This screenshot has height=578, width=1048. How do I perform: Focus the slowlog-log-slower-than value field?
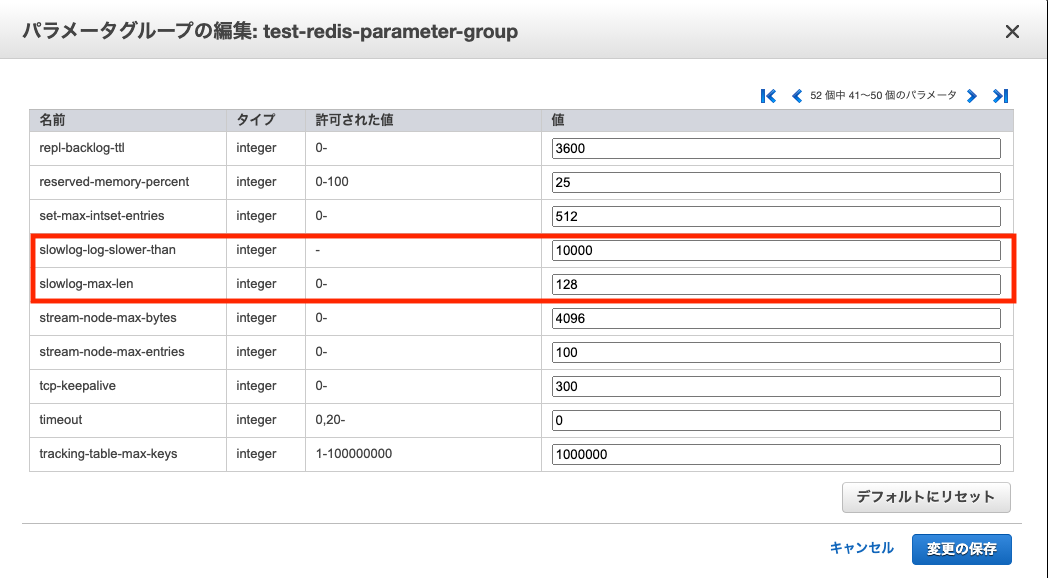tap(776, 251)
